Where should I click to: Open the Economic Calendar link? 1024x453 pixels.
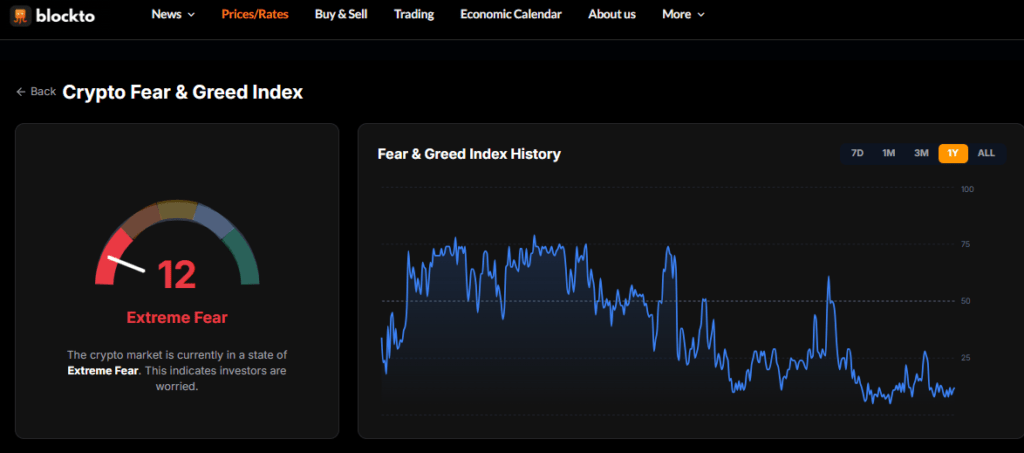point(511,14)
